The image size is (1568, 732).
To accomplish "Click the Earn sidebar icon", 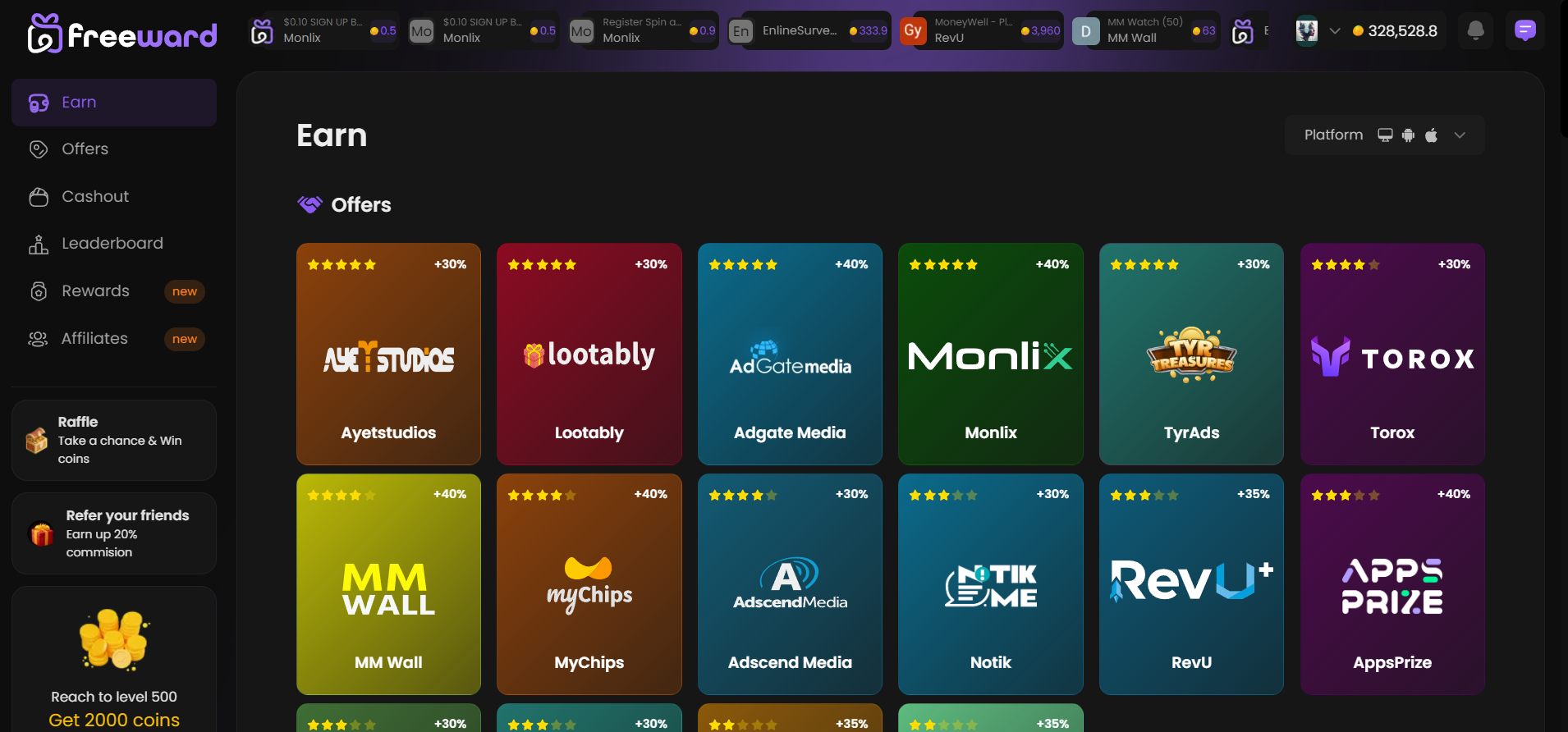I will pos(39,103).
